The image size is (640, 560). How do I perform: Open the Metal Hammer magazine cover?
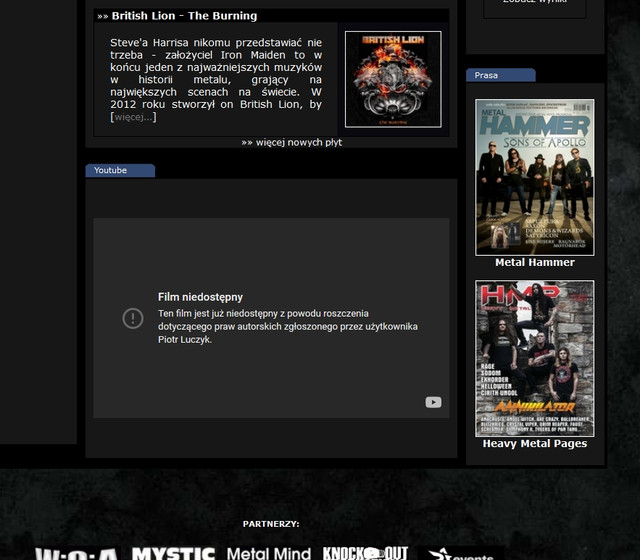pyautogui.click(x=534, y=178)
